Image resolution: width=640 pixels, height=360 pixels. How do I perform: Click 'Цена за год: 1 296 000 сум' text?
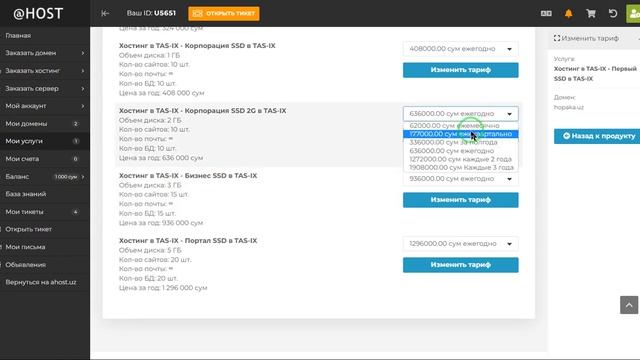click(x=163, y=288)
